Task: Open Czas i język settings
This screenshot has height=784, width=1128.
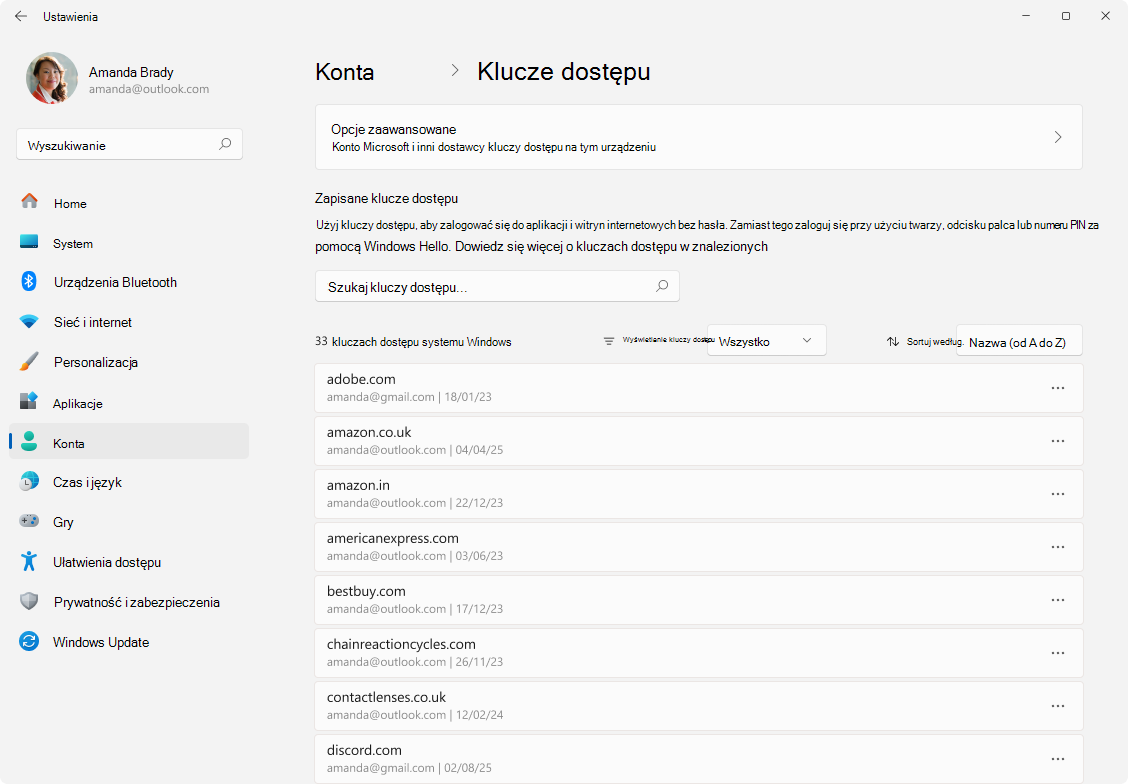Action: coord(129,482)
